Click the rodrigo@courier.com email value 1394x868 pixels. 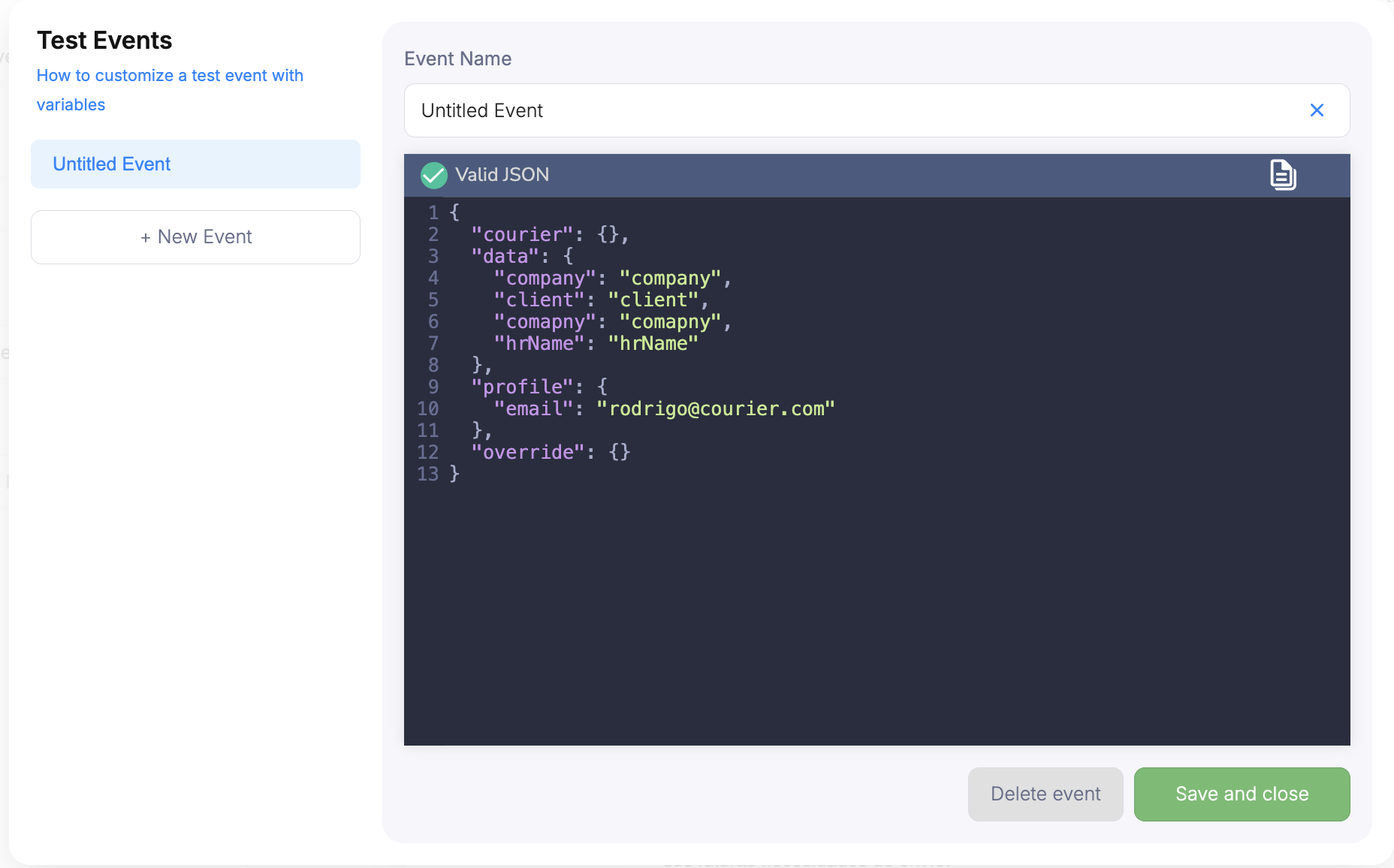pyautogui.click(x=716, y=409)
